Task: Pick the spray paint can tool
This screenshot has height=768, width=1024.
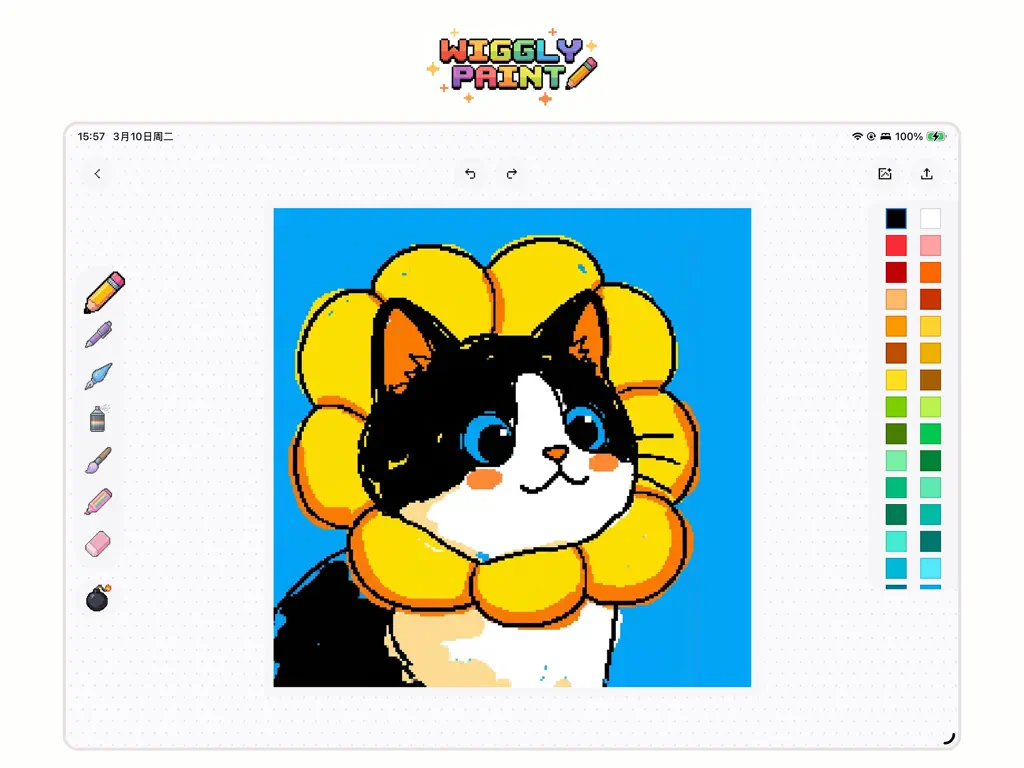Action: [x=98, y=418]
